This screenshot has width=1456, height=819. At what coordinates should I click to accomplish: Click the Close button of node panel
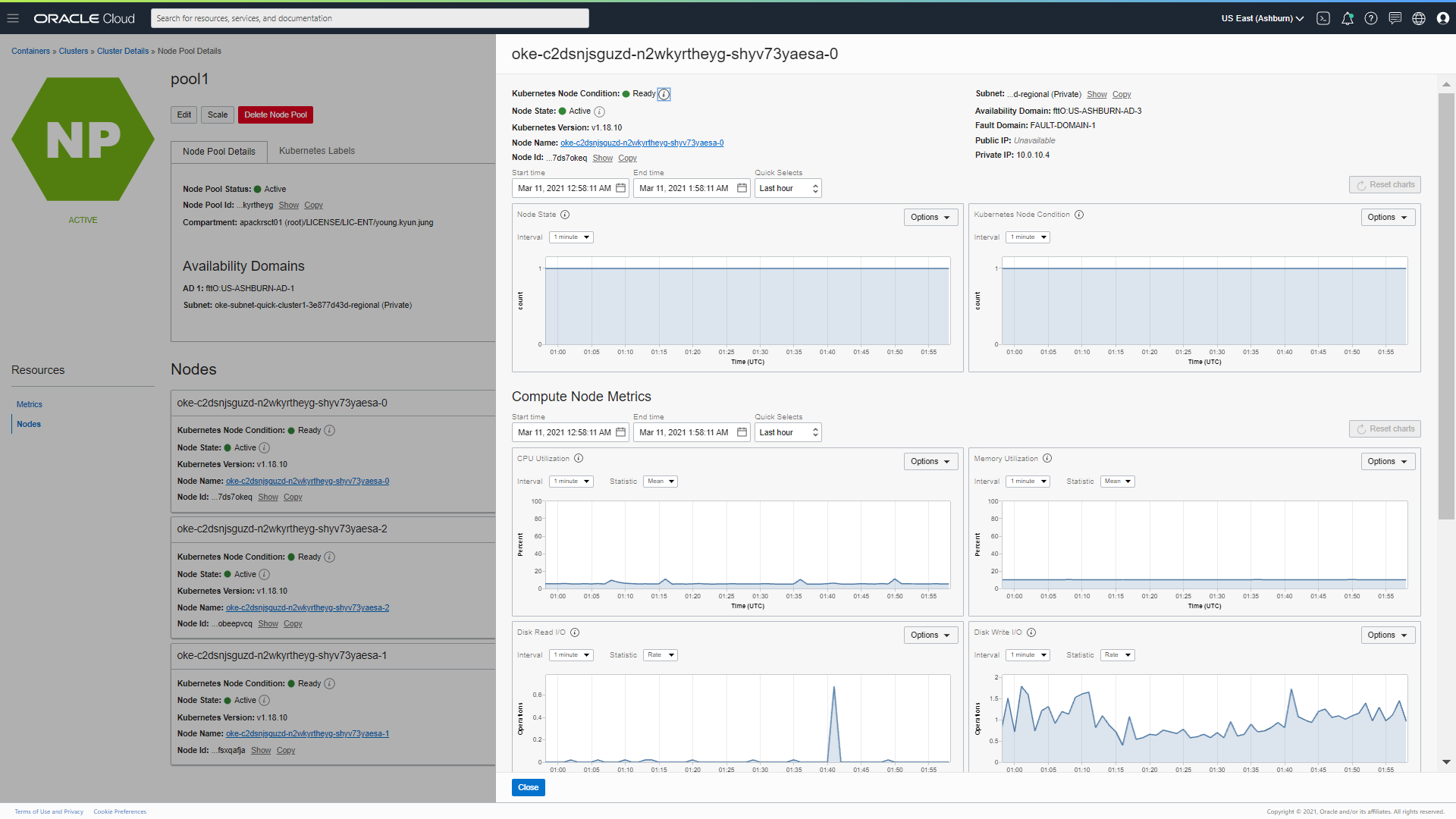528,787
